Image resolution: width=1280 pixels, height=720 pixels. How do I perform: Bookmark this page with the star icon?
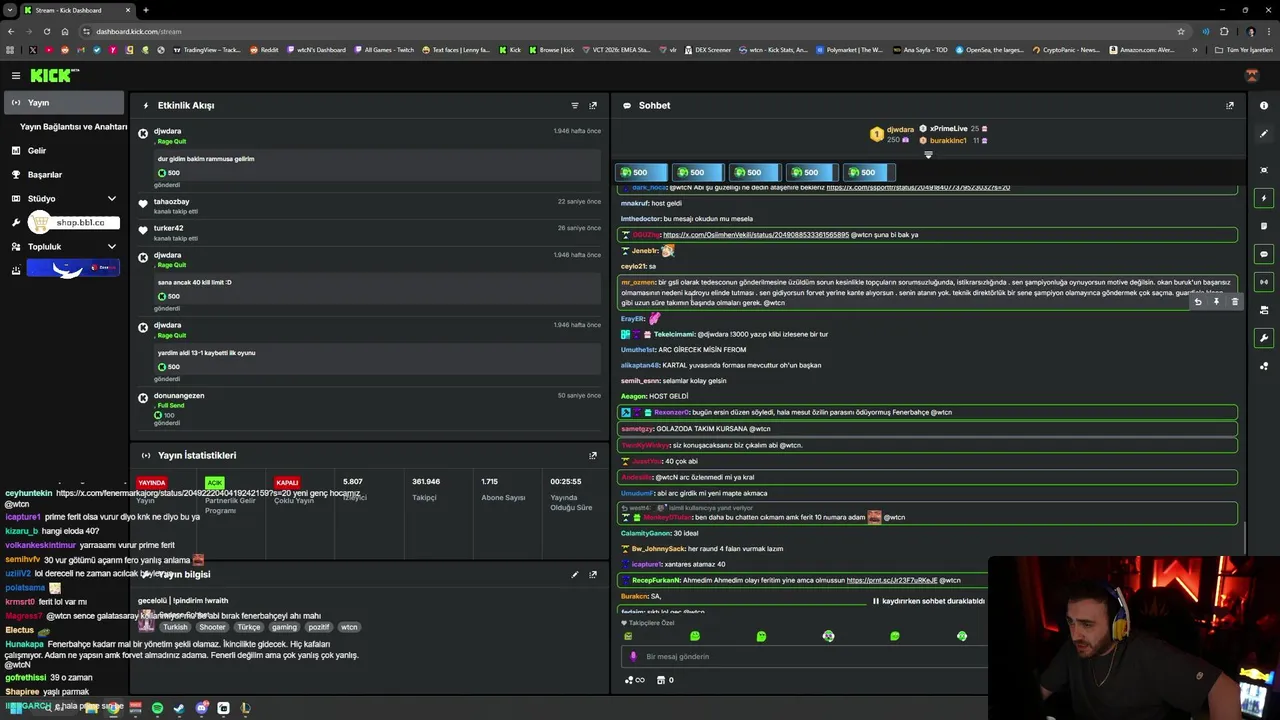tap(1181, 31)
